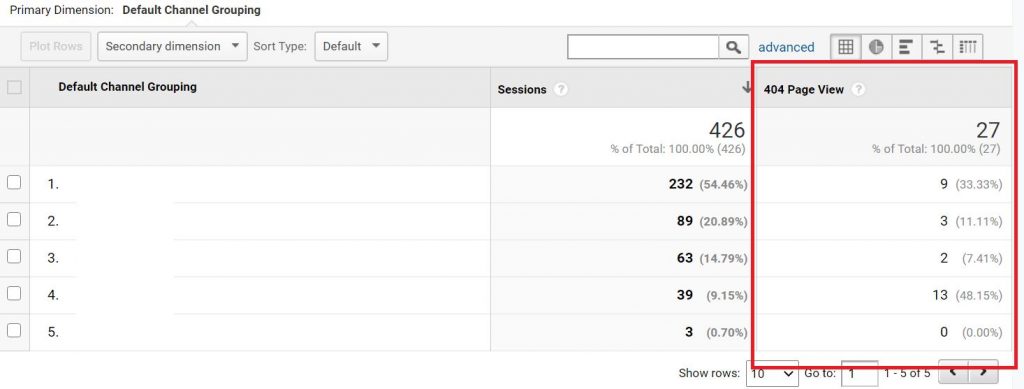The width and height of the screenshot is (1024, 389).
Task: Select Default Channel Grouping primary dimension
Action: tap(191, 10)
